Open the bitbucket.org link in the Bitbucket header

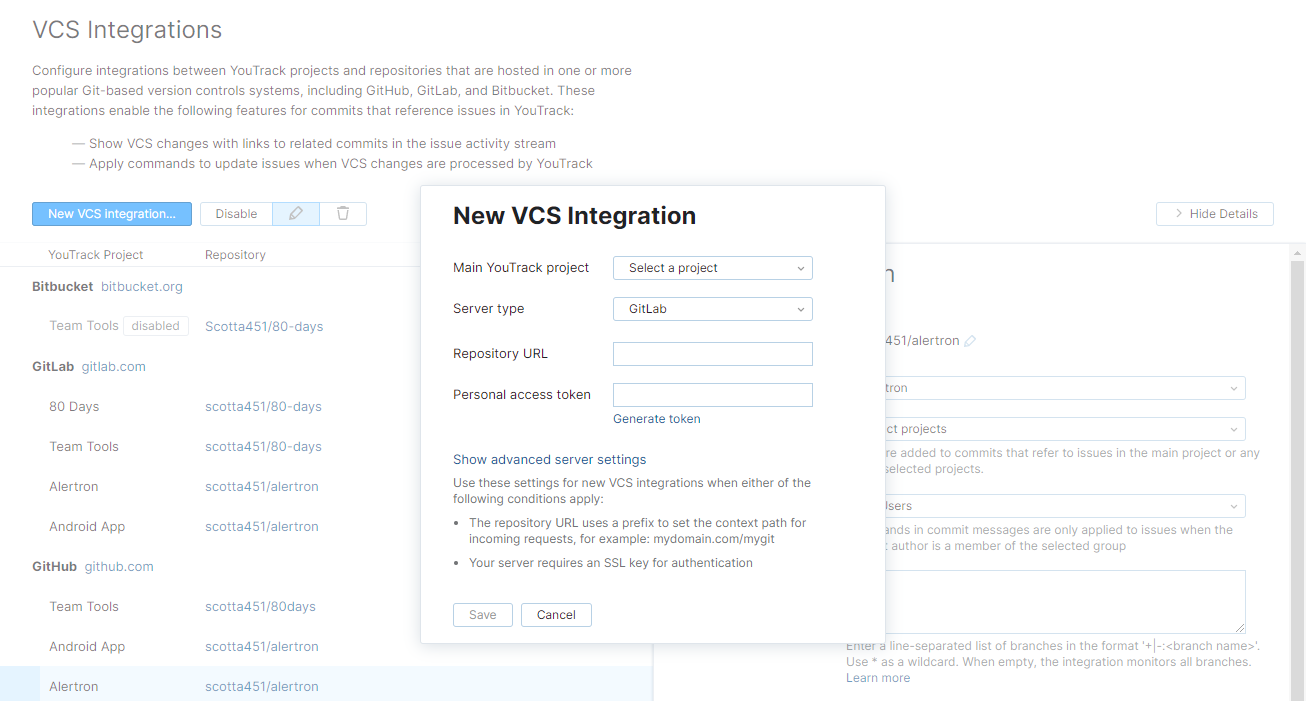click(x=144, y=286)
